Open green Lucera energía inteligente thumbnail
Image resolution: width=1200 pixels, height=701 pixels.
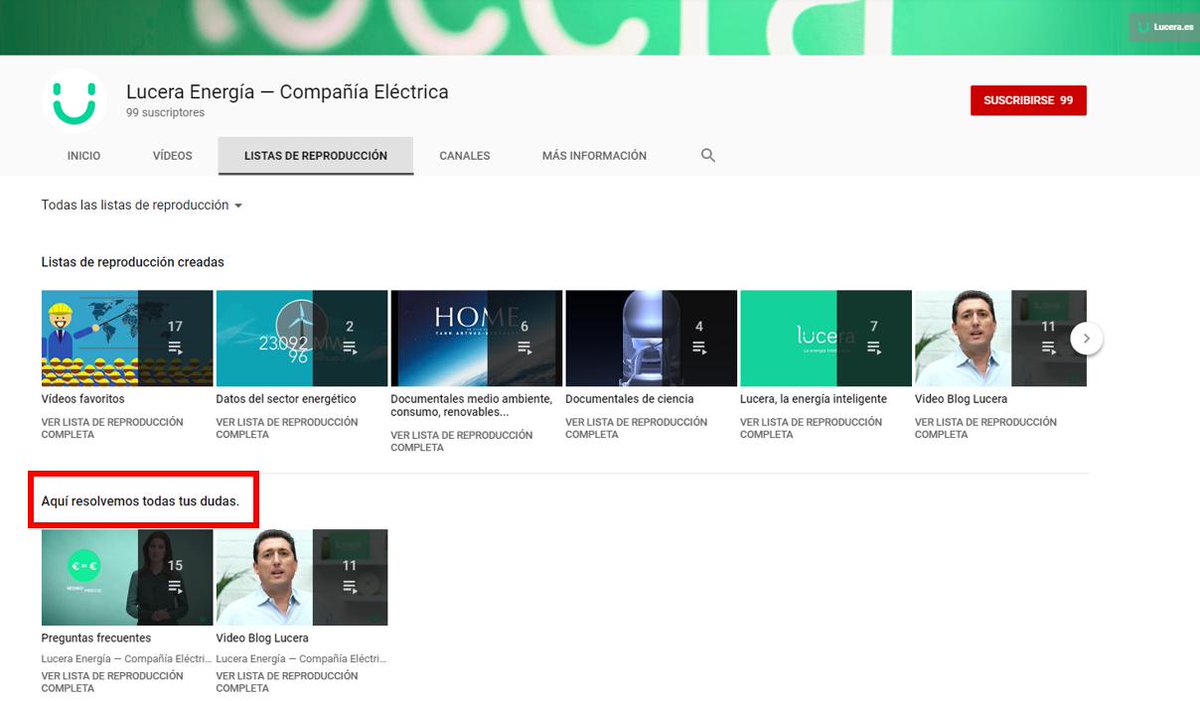826,338
